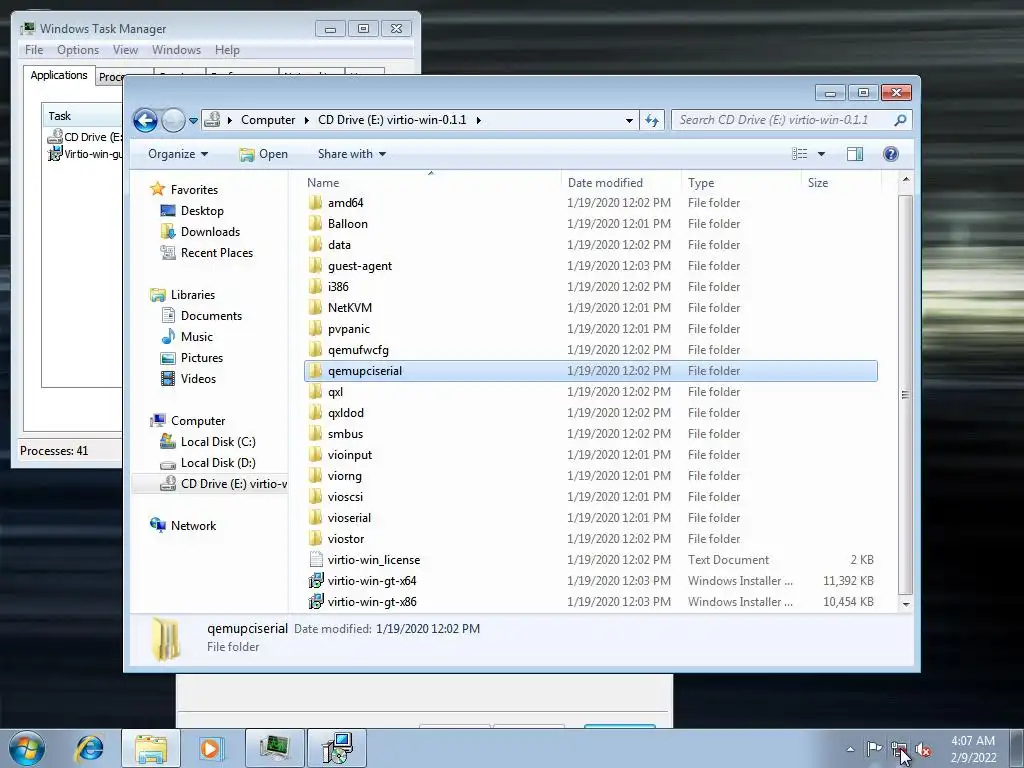The image size is (1024, 768).
Task: Select the Balloon folder icon
Action: [315, 223]
